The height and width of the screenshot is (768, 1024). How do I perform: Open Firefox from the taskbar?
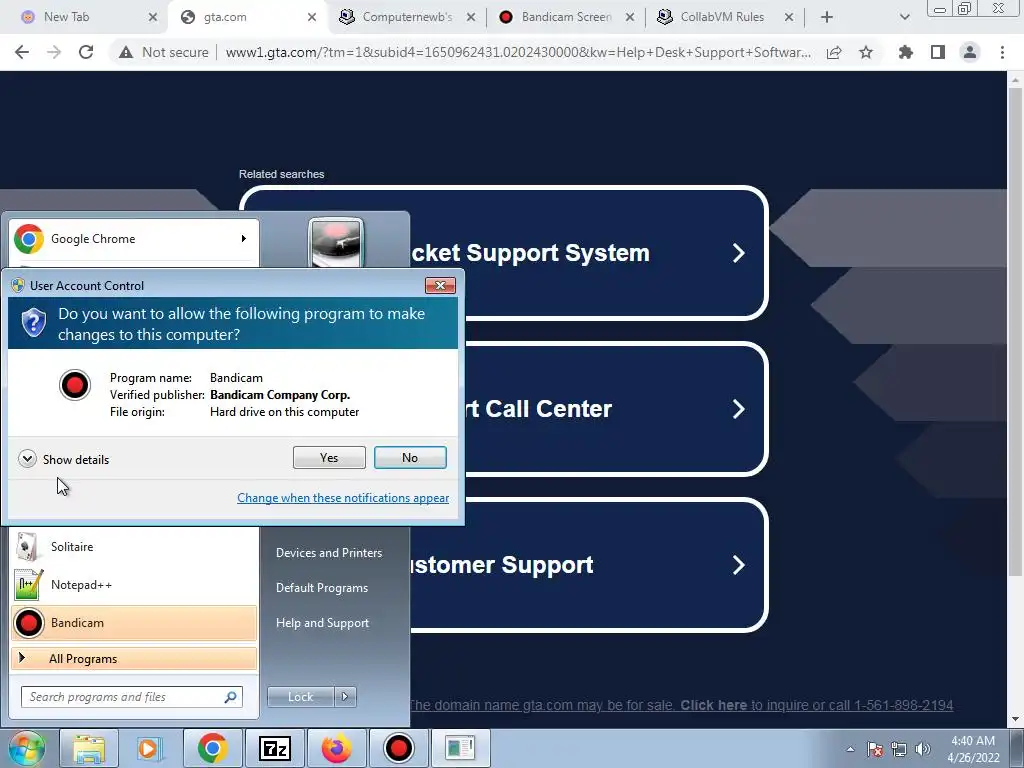pyautogui.click(x=336, y=748)
